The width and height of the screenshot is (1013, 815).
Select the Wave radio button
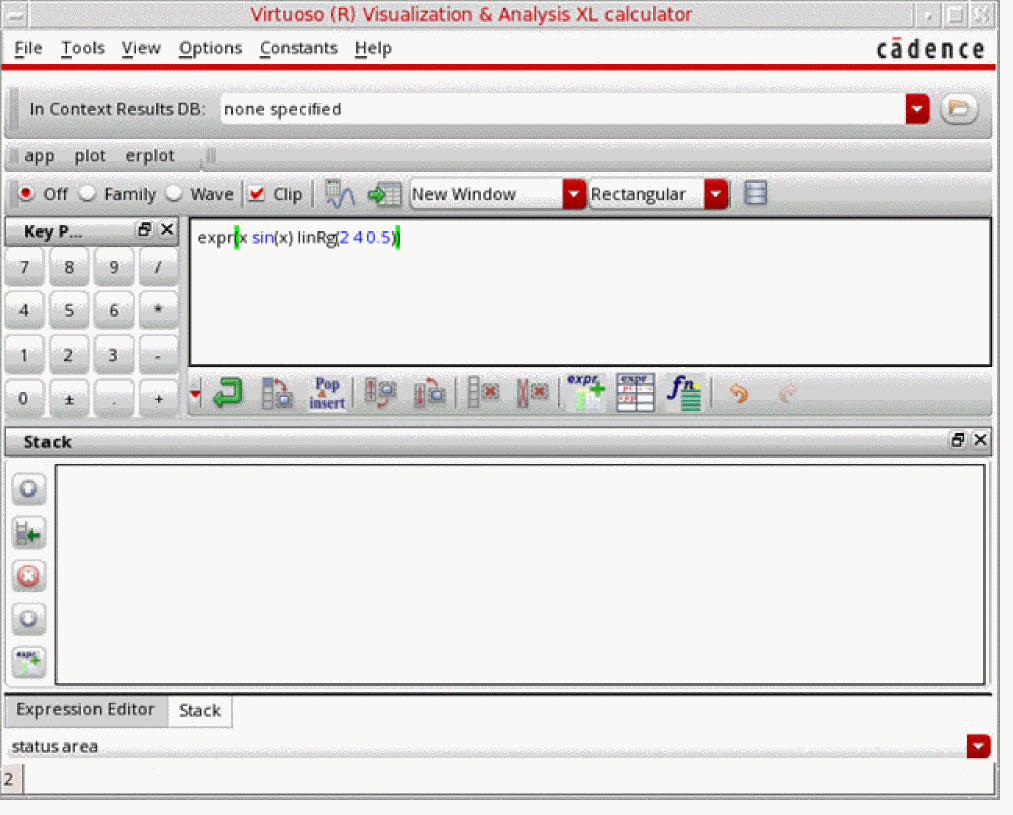174,193
